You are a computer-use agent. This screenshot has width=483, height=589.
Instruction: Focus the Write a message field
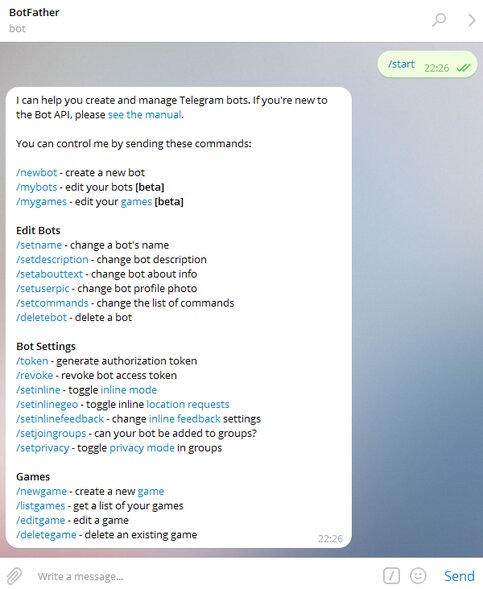203,576
